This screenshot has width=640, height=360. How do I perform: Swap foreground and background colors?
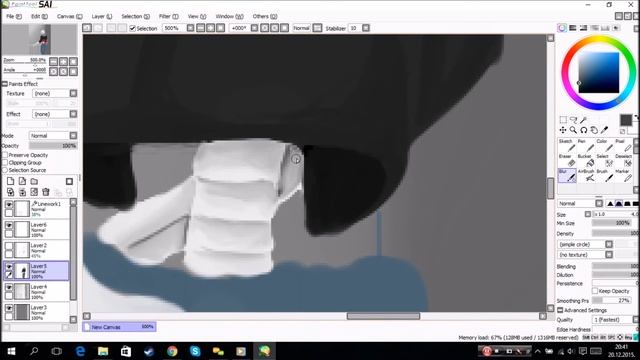point(636,118)
